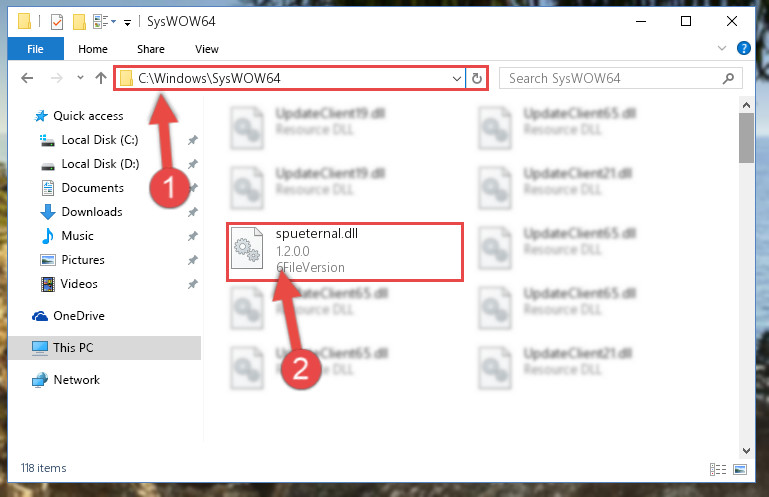Open Downloads in Quick access
The height and width of the screenshot is (497, 769).
pyautogui.click(x=92, y=212)
